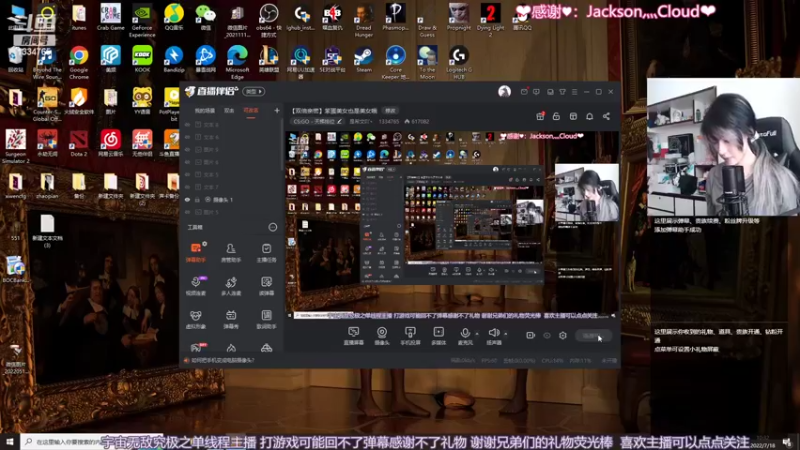Switch to the first scene tab
Screen dimensions: 800x450
[205, 111]
